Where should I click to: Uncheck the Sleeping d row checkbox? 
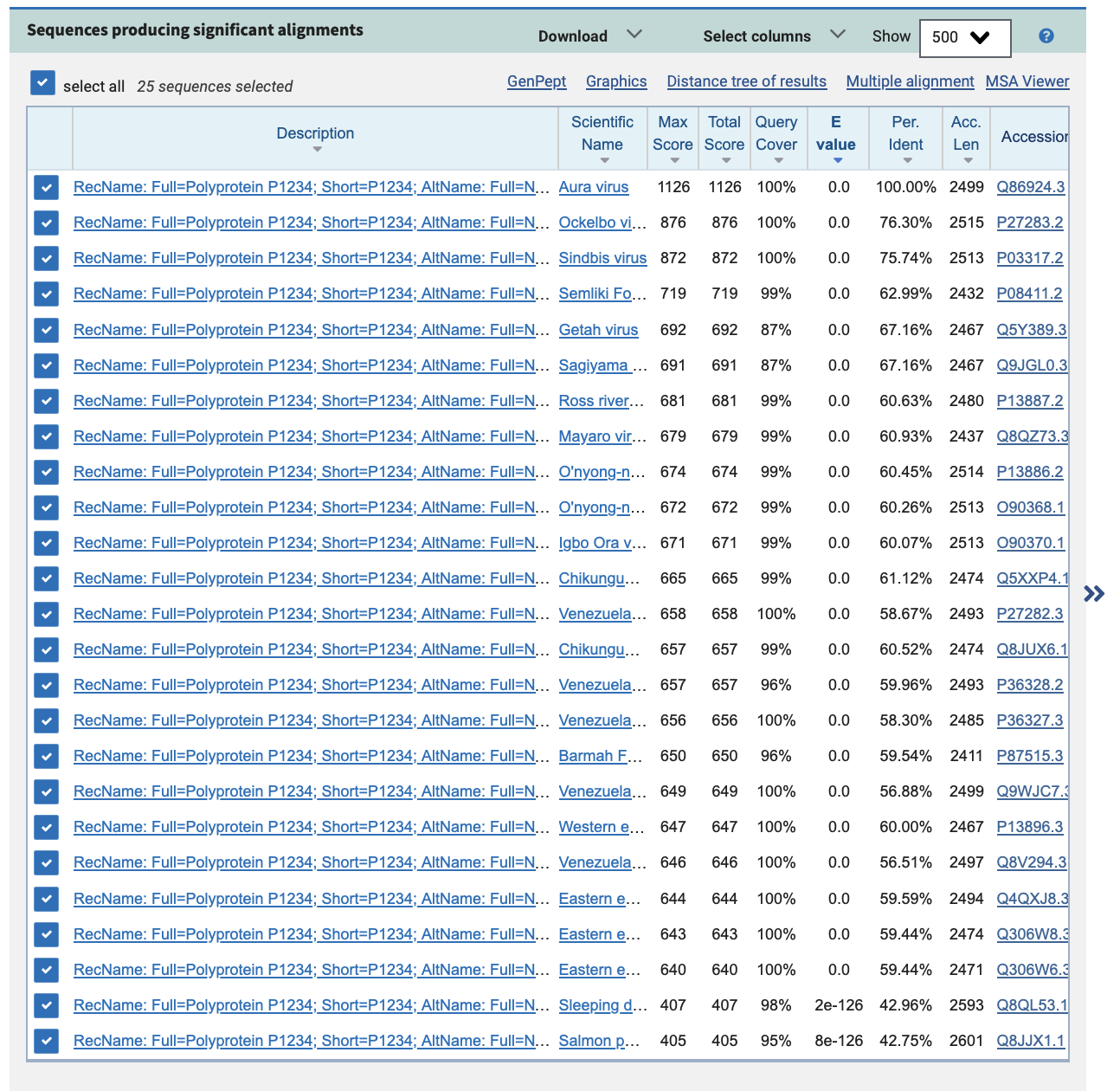[46, 1005]
